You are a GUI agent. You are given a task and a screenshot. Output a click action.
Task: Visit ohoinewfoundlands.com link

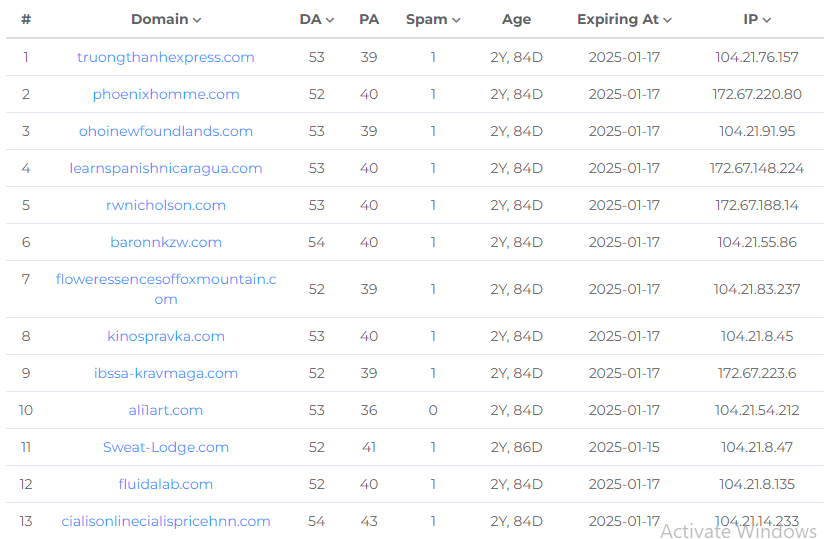pos(166,131)
